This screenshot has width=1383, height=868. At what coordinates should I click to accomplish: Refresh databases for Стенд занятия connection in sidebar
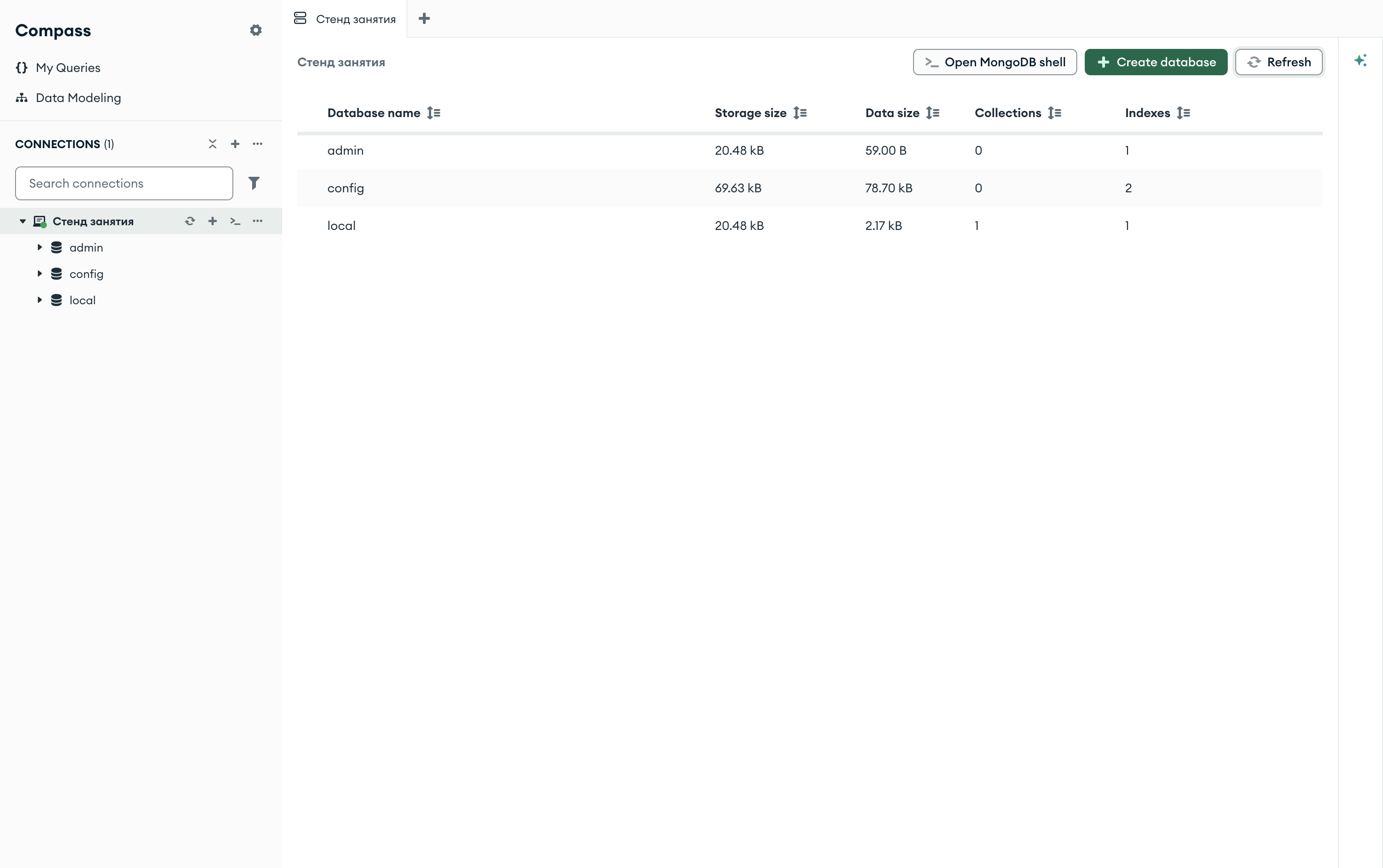tap(190, 221)
